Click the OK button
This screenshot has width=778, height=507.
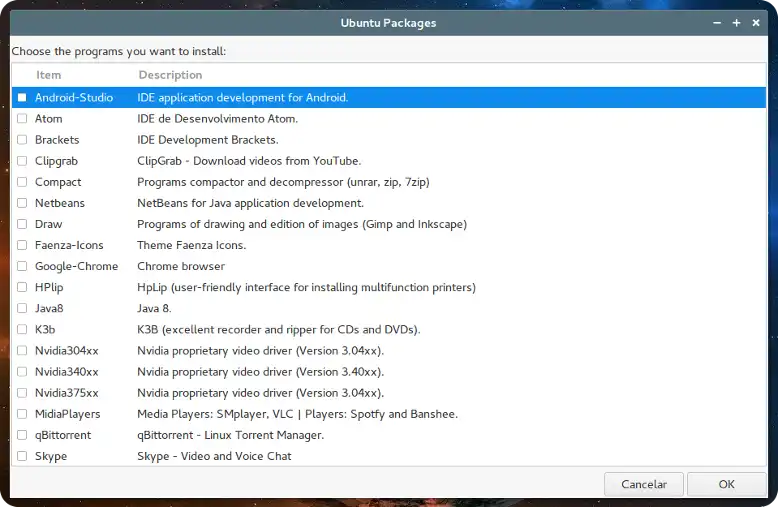[726, 484]
